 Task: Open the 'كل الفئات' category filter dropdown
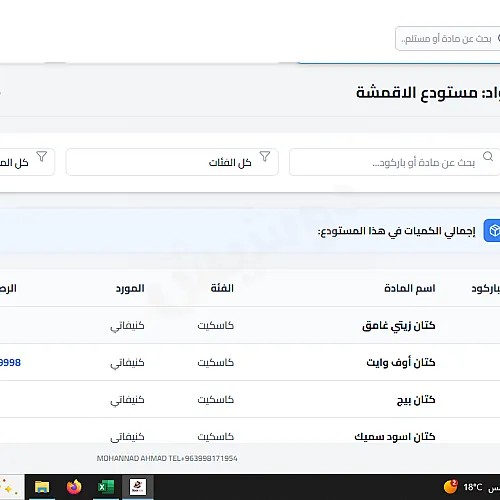(x=172, y=162)
